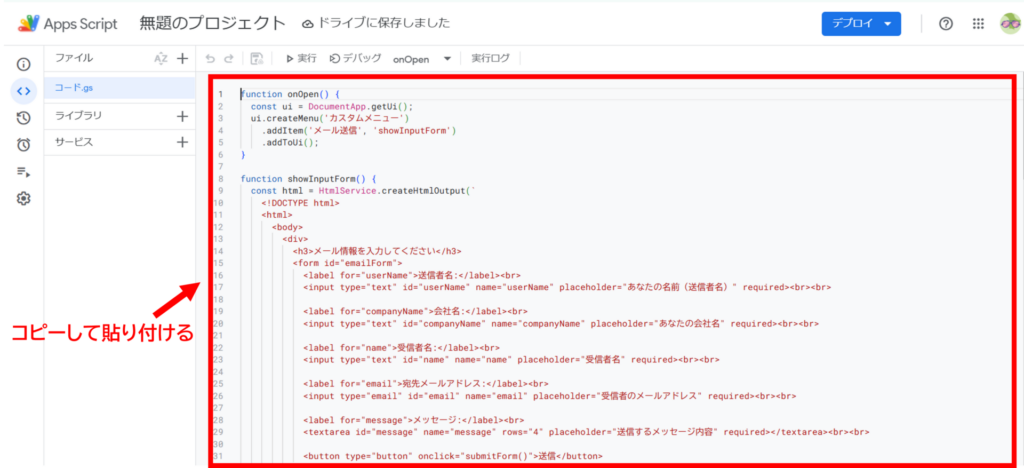Sort files with the AZ icon
The image size is (1024, 468).
(x=161, y=58)
